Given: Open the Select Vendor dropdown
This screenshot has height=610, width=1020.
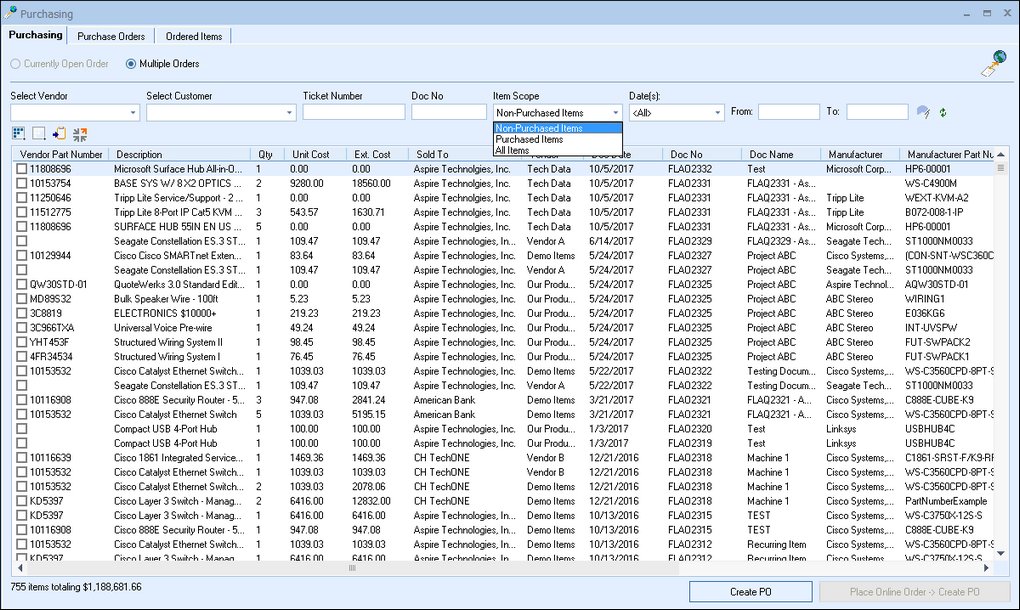Looking at the screenshot, I should coord(133,113).
